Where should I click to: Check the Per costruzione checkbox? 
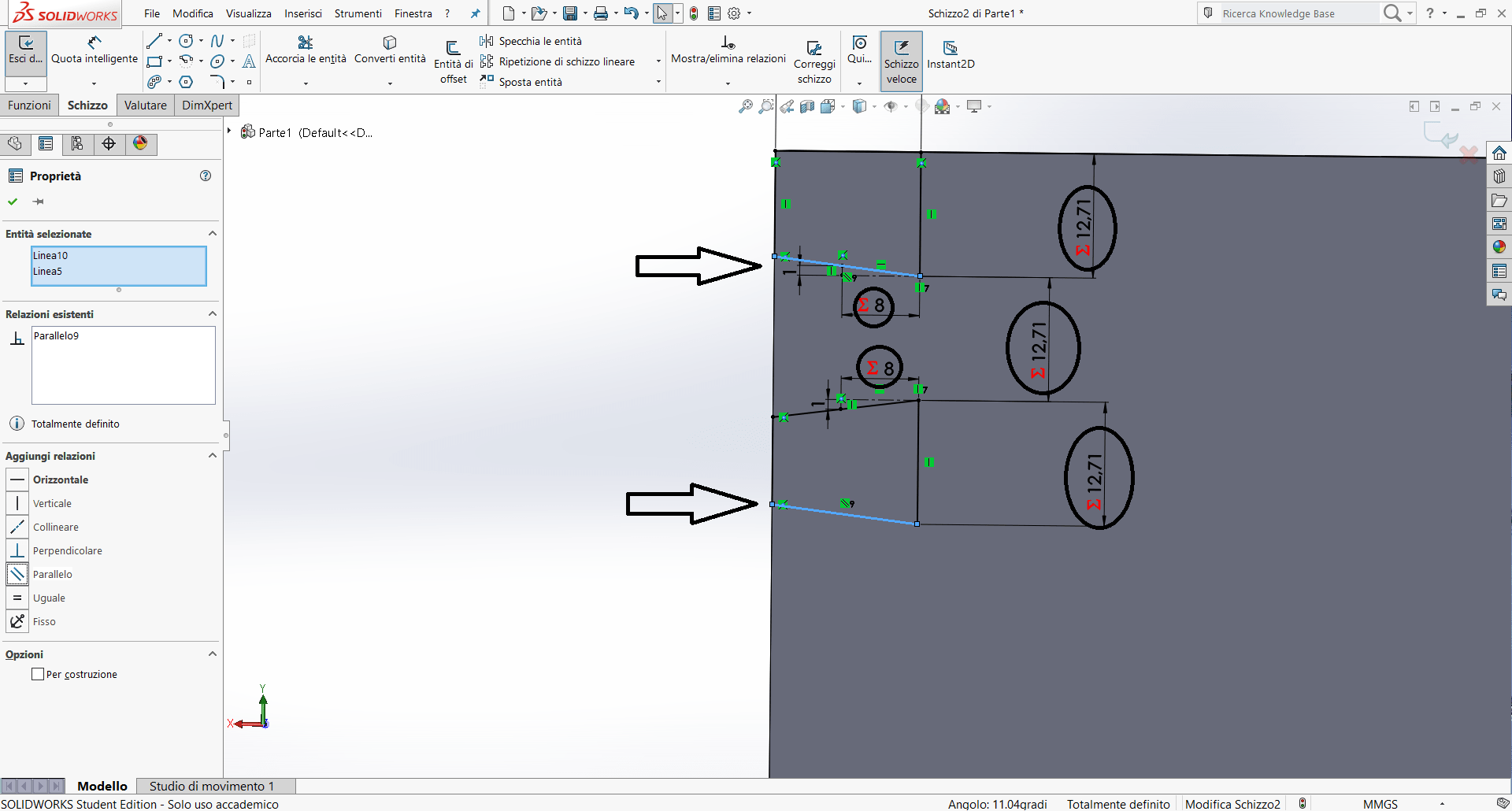coord(38,674)
